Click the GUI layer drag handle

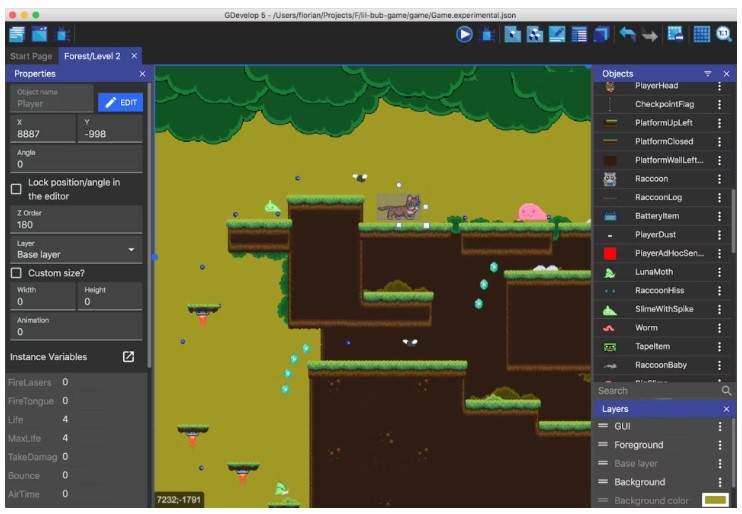pyautogui.click(x=602, y=426)
